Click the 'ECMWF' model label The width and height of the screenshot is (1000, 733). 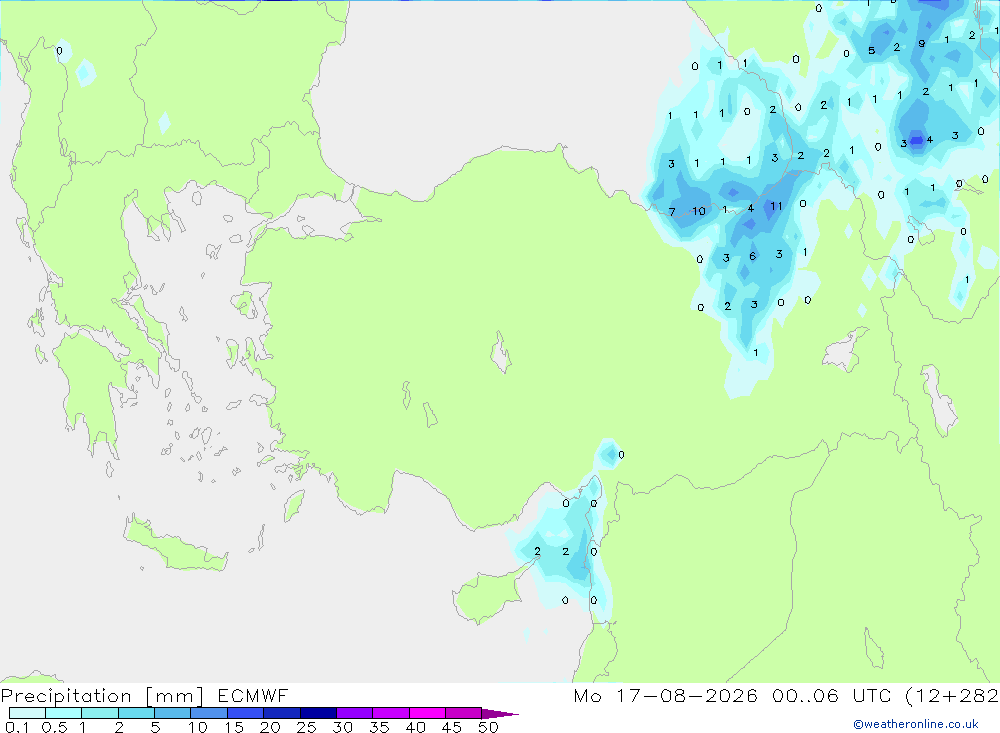[253, 695]
